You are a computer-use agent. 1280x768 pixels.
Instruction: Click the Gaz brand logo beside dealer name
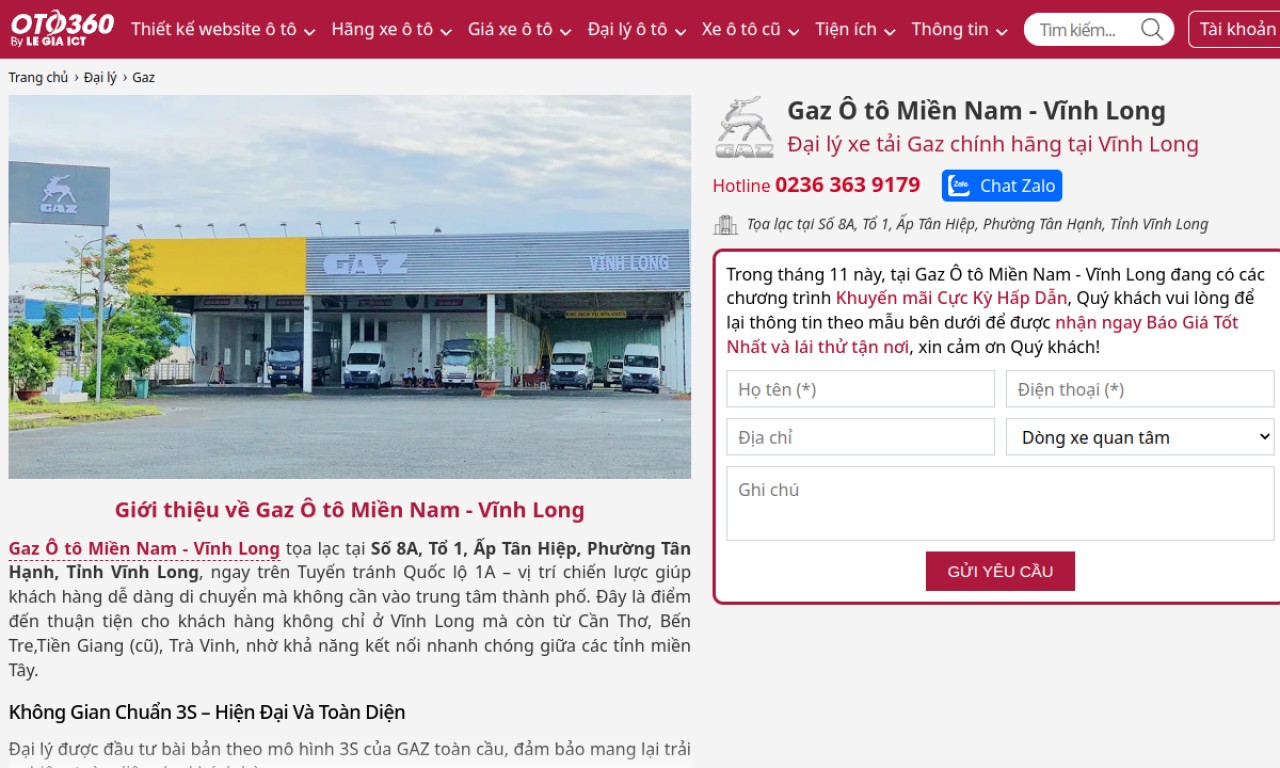coord(744,127)
